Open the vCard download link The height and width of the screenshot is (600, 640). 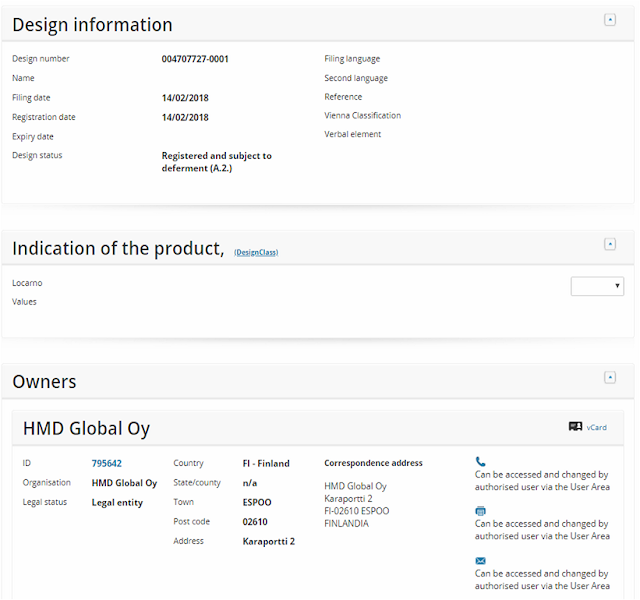point(597,428)
